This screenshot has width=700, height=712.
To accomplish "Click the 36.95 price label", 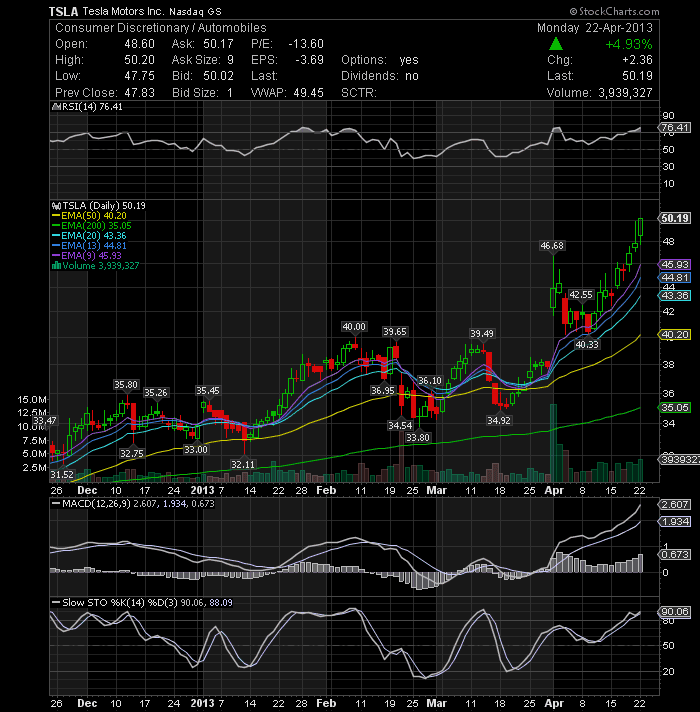I will [x=383, y=391].
